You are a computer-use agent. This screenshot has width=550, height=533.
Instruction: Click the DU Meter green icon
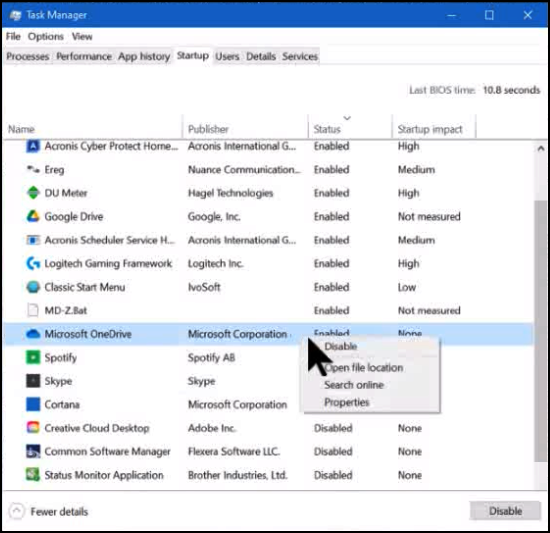pos(33,193)
